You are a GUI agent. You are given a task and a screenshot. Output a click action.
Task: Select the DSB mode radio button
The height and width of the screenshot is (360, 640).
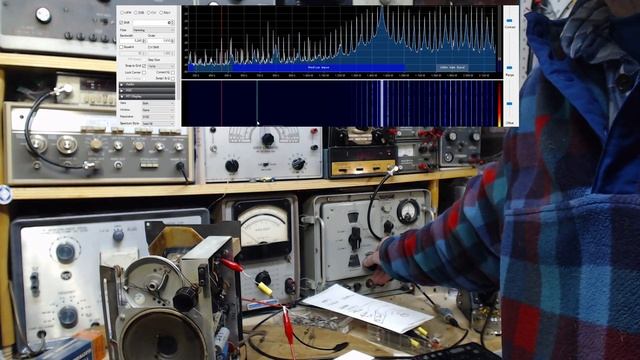pos(136,13)
